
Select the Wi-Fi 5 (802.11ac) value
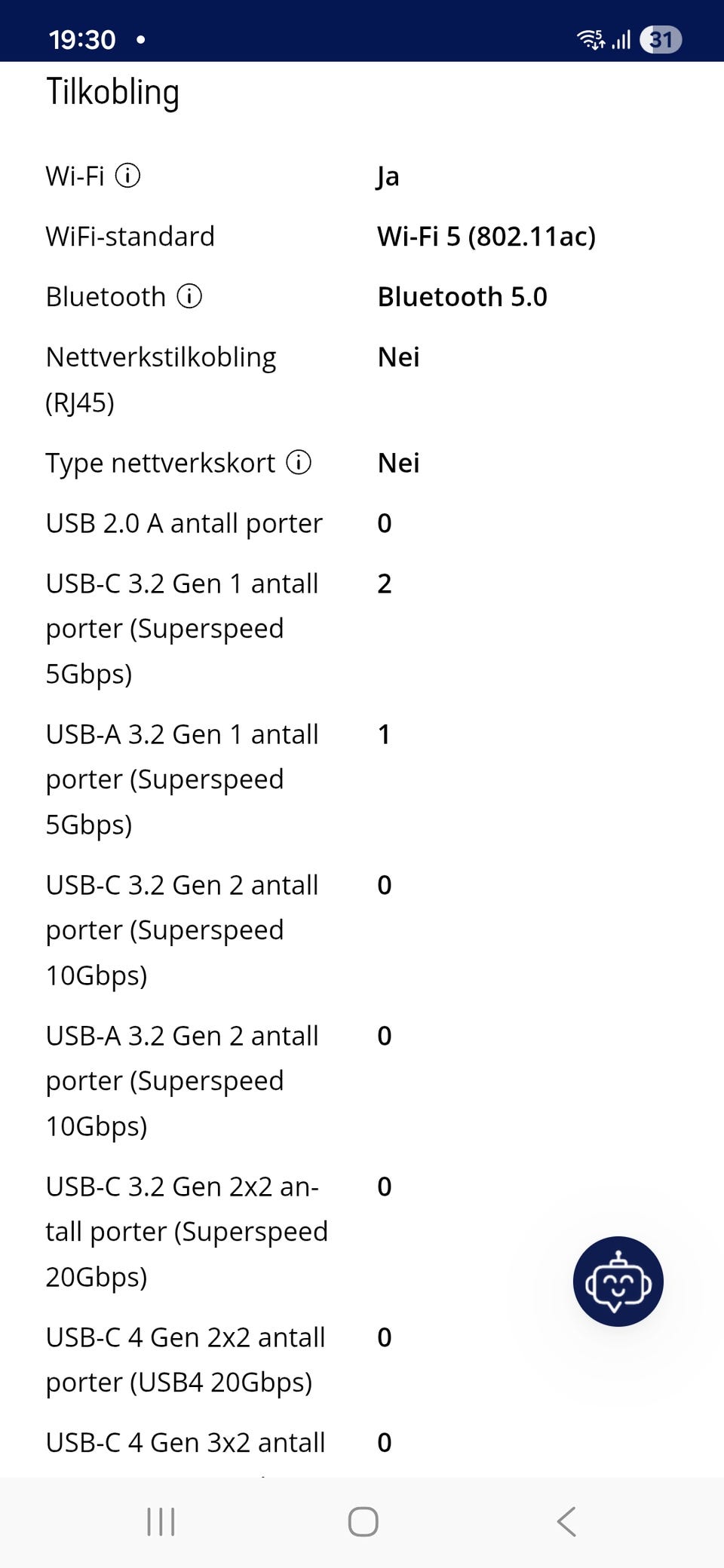486,236
